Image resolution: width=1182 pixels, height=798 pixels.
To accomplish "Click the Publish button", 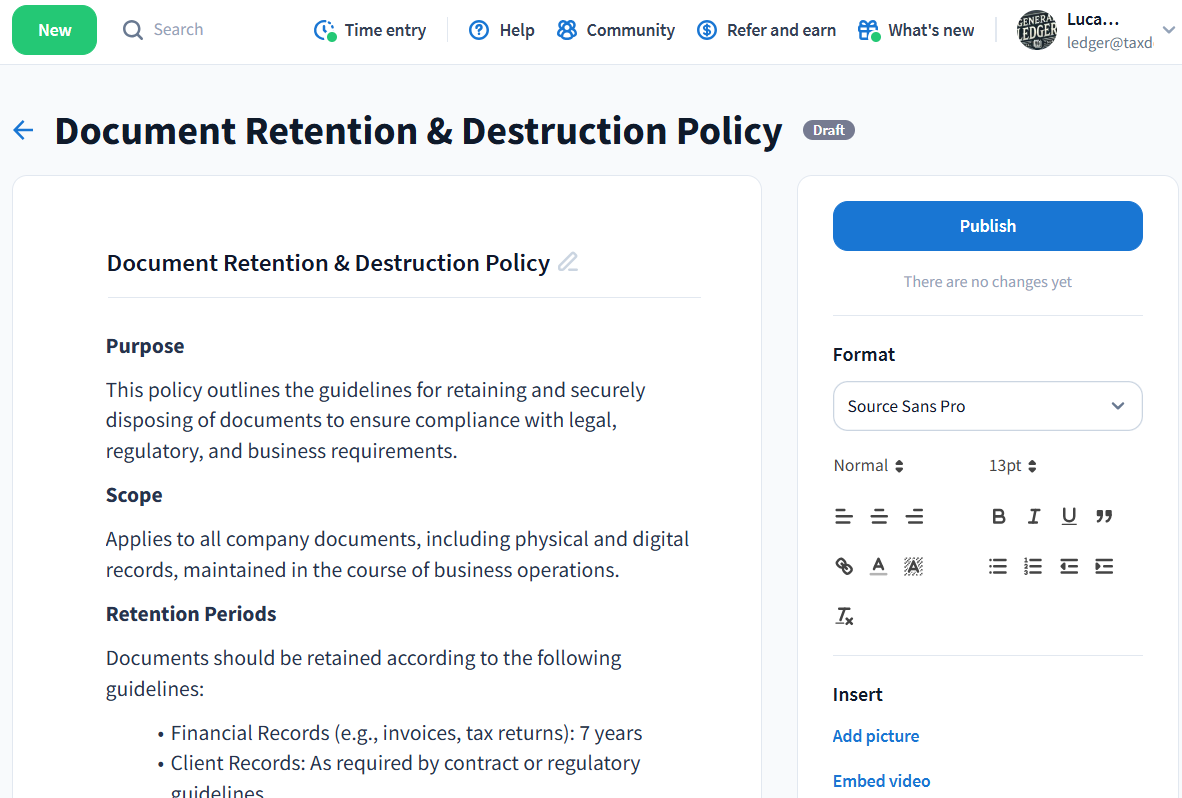I will click(x=987, y=226).
